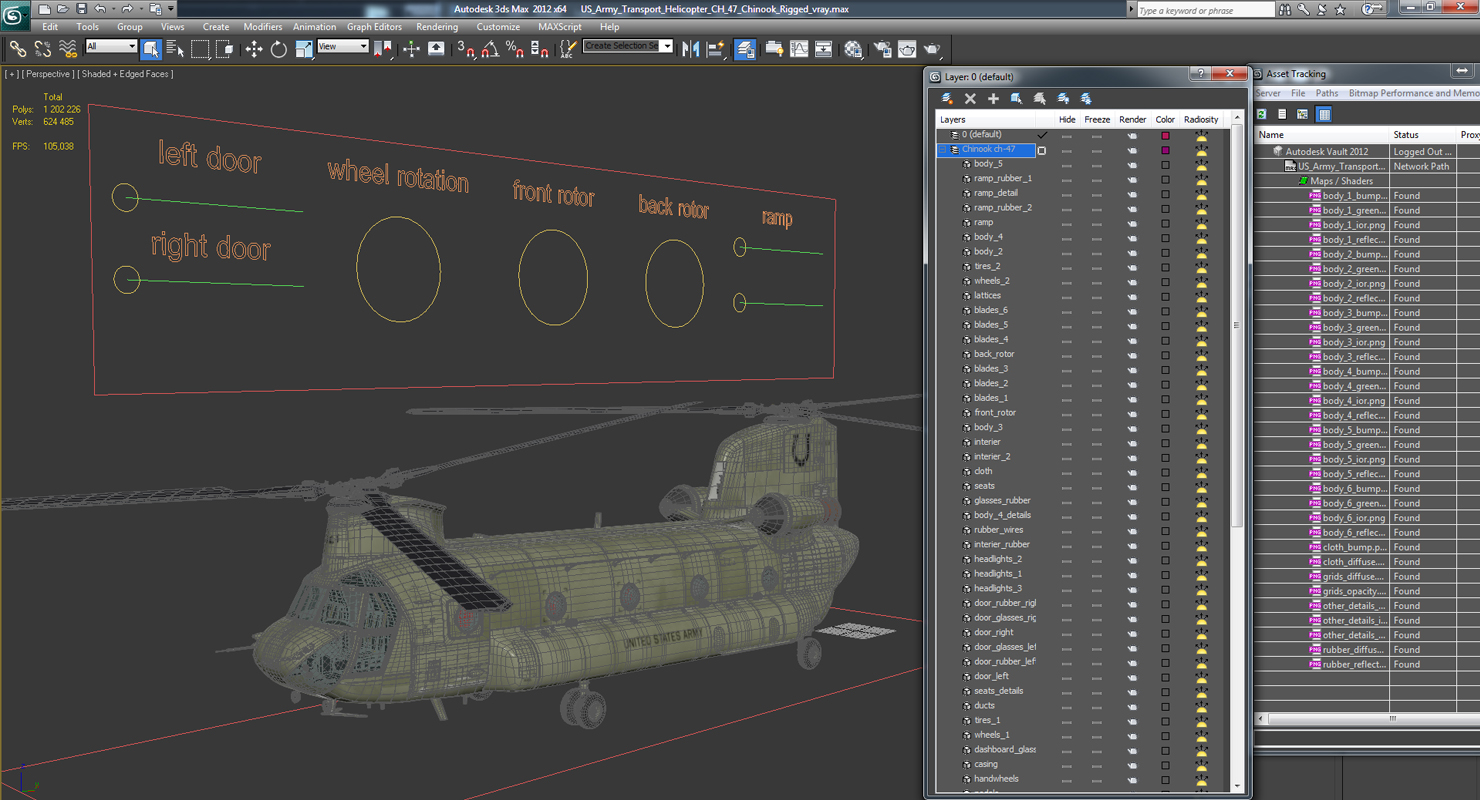Image resolution: width=1480 pixels, height=800 pixels.
Task: Open Bitmap Performance and Memory menu
Action: tap(1413, 93)
